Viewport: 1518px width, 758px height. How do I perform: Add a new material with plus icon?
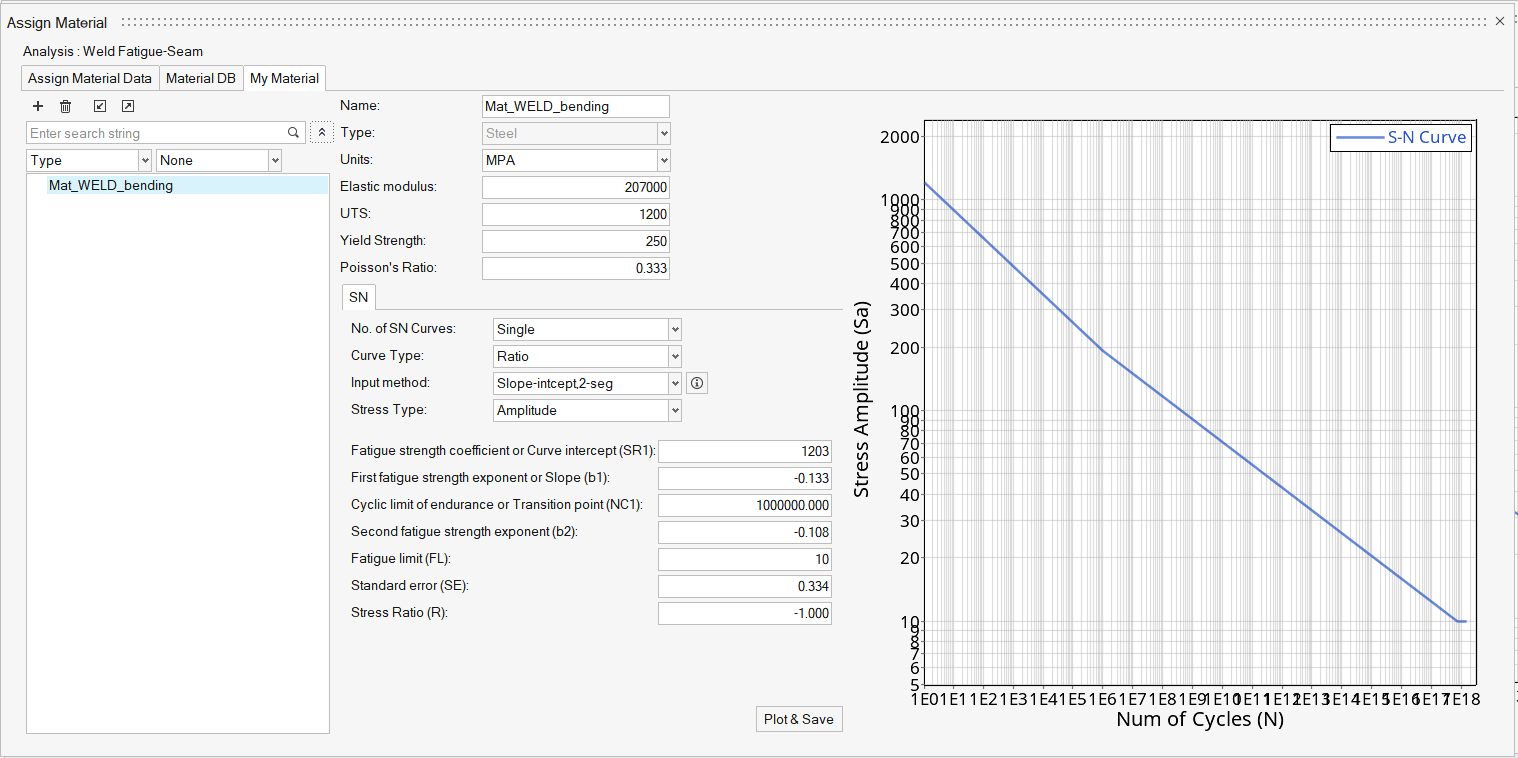point(38,106)
